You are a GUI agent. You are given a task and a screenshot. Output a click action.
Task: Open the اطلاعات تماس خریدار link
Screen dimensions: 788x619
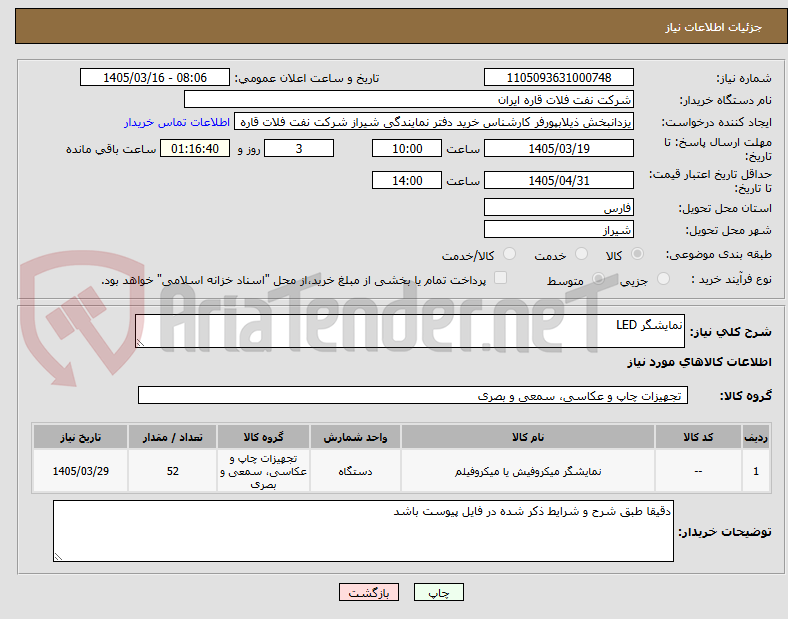pos(177,122)
